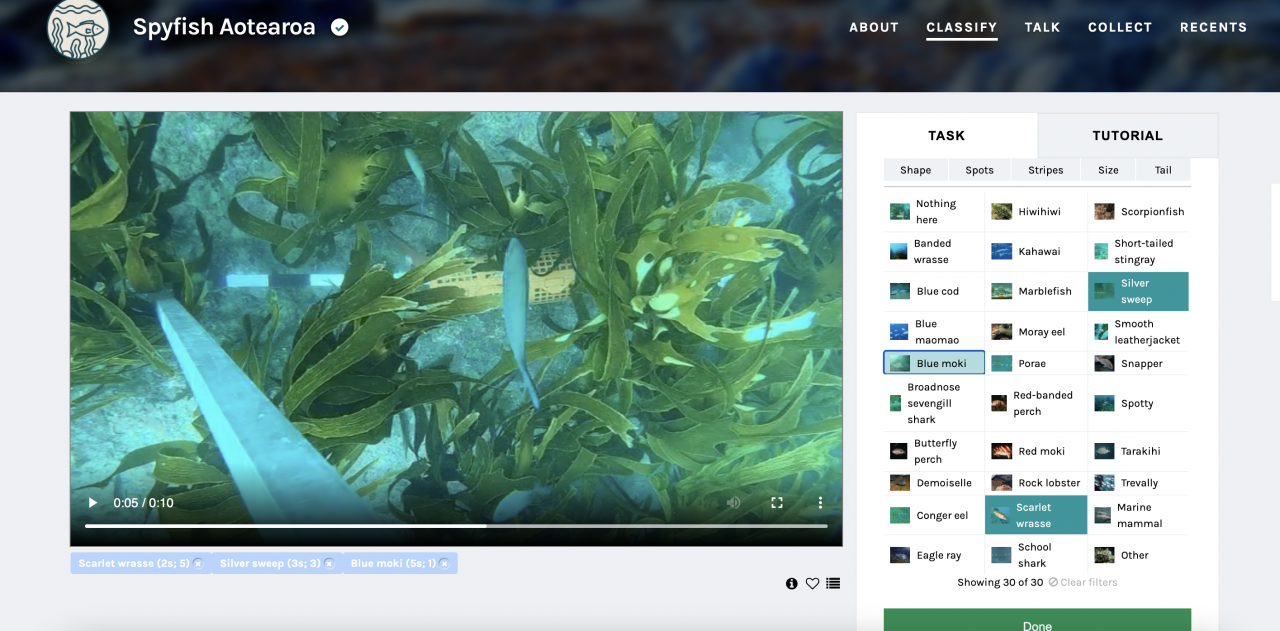The width and height of the screenshot is (1280, 631).
Task: Click the Marine mammal option
Action: pyautogui.click(x=1138, y=515)
